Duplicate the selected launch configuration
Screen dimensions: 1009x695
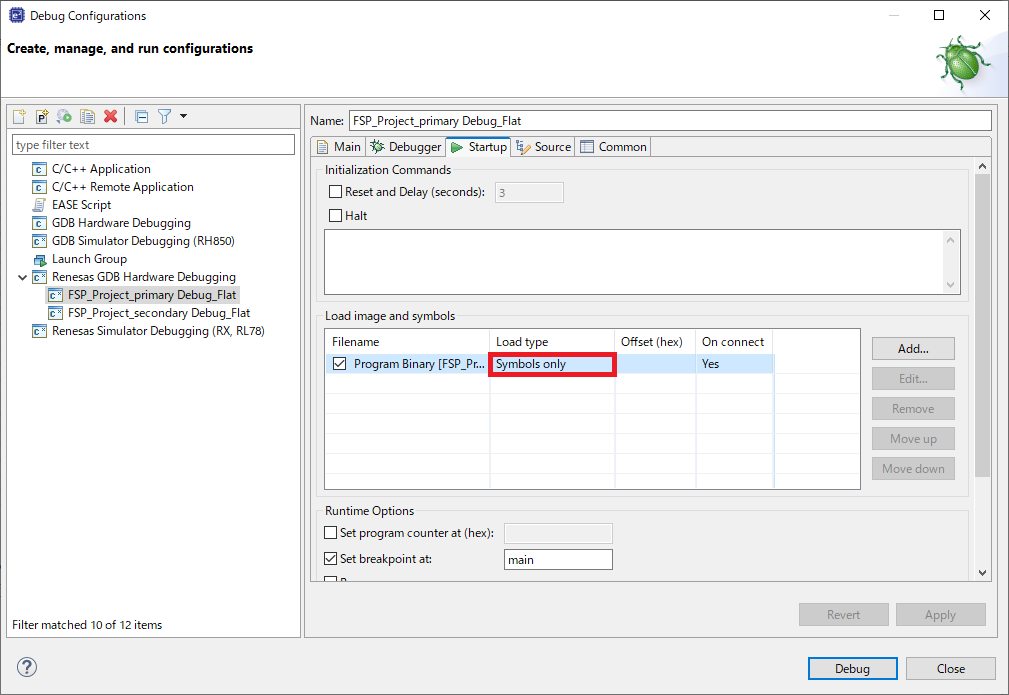pos(87,117)
